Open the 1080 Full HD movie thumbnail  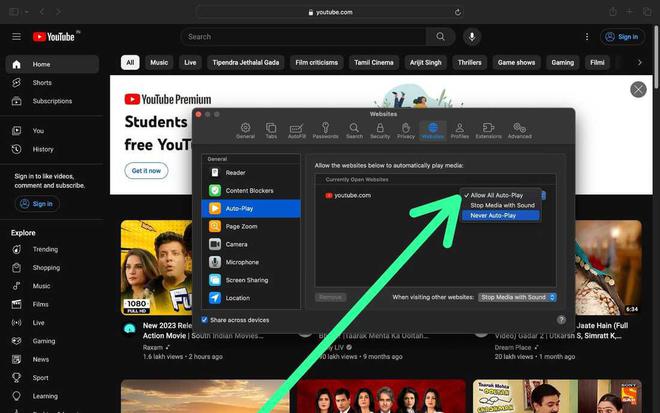click(x=157, y=268)
